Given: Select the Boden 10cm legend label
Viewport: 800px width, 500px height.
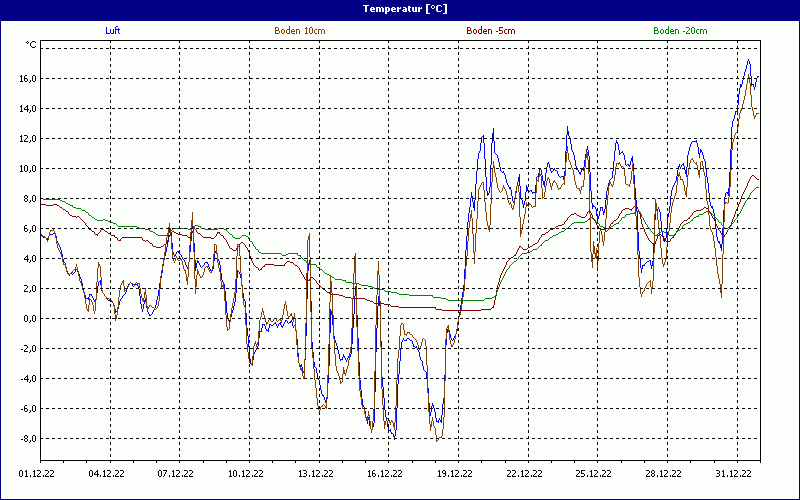Looking at the screenshot, I should tap(300, 31).
